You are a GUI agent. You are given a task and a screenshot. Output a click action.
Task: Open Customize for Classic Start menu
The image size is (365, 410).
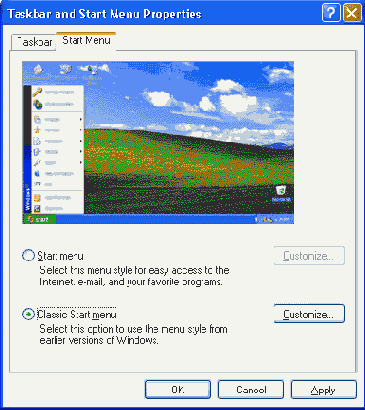(309, 314)
